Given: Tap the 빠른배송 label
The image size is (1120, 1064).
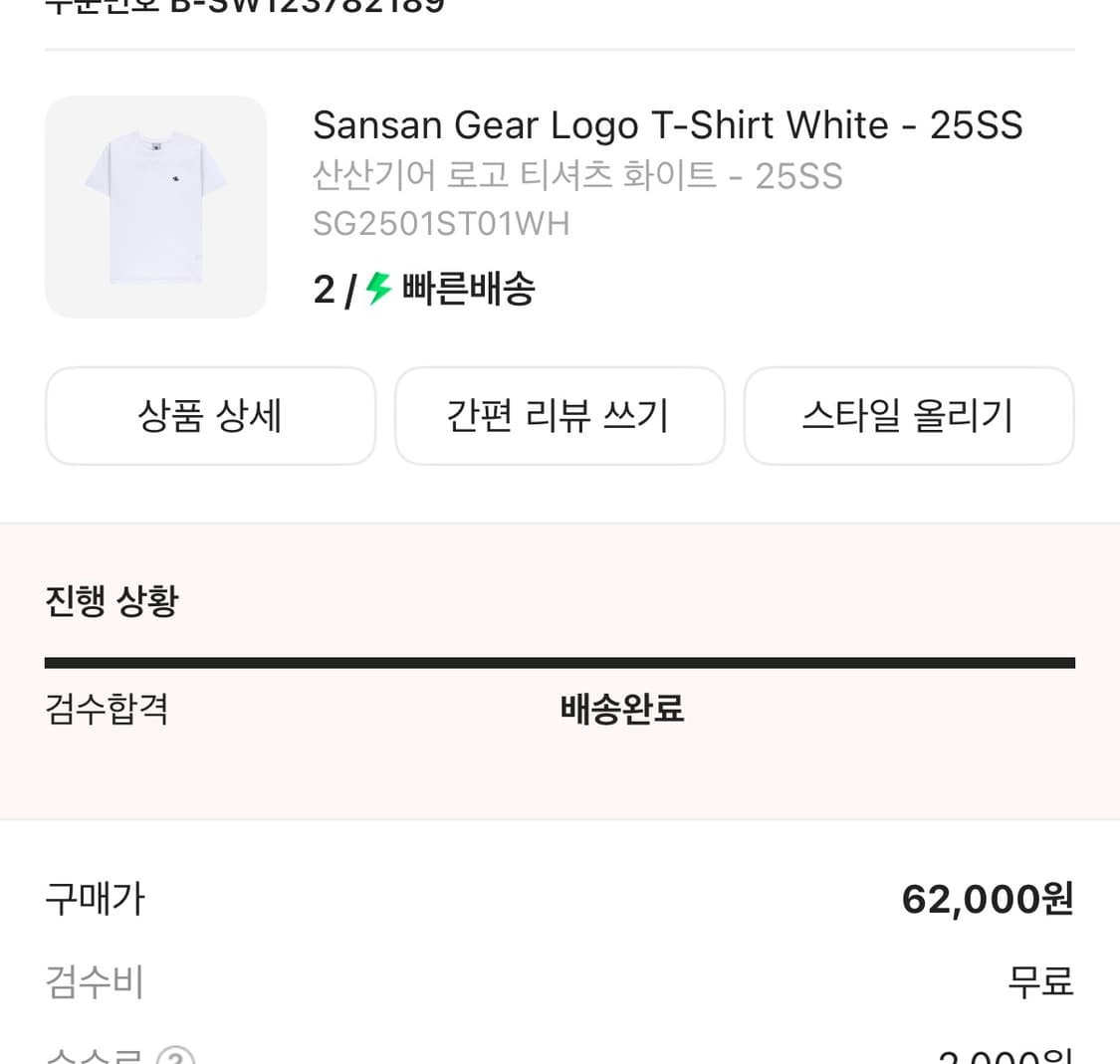Looking at the screenshot, I should [x=468, y=290].
